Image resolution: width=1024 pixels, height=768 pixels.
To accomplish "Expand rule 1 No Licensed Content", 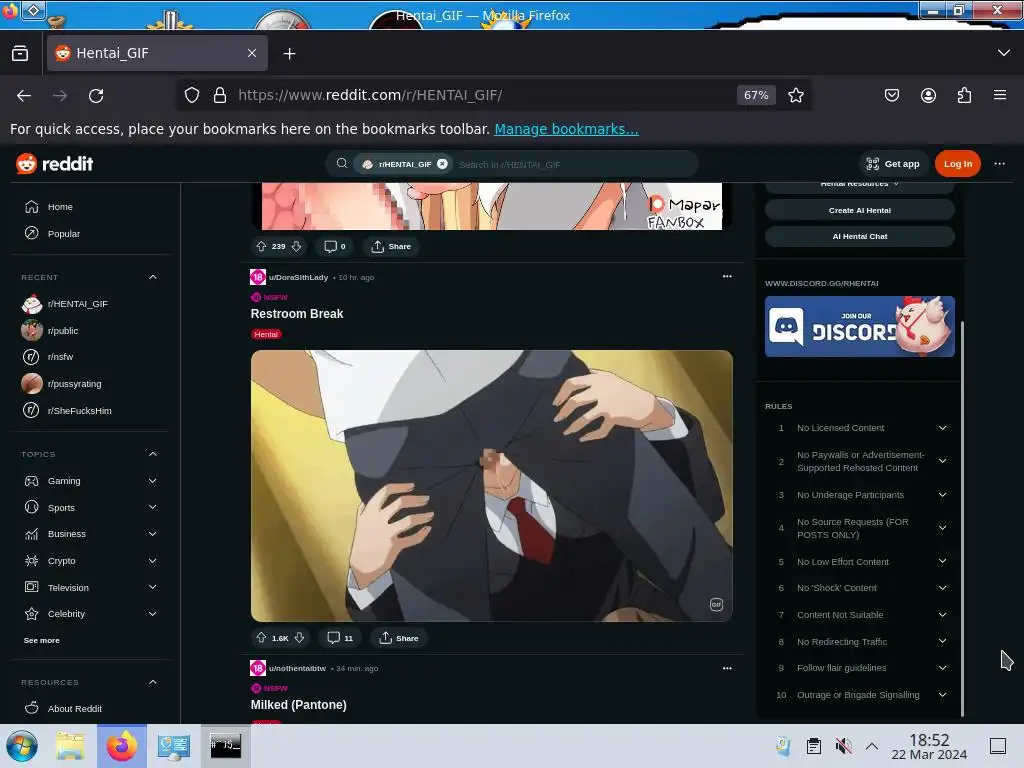I will [942, 428].
